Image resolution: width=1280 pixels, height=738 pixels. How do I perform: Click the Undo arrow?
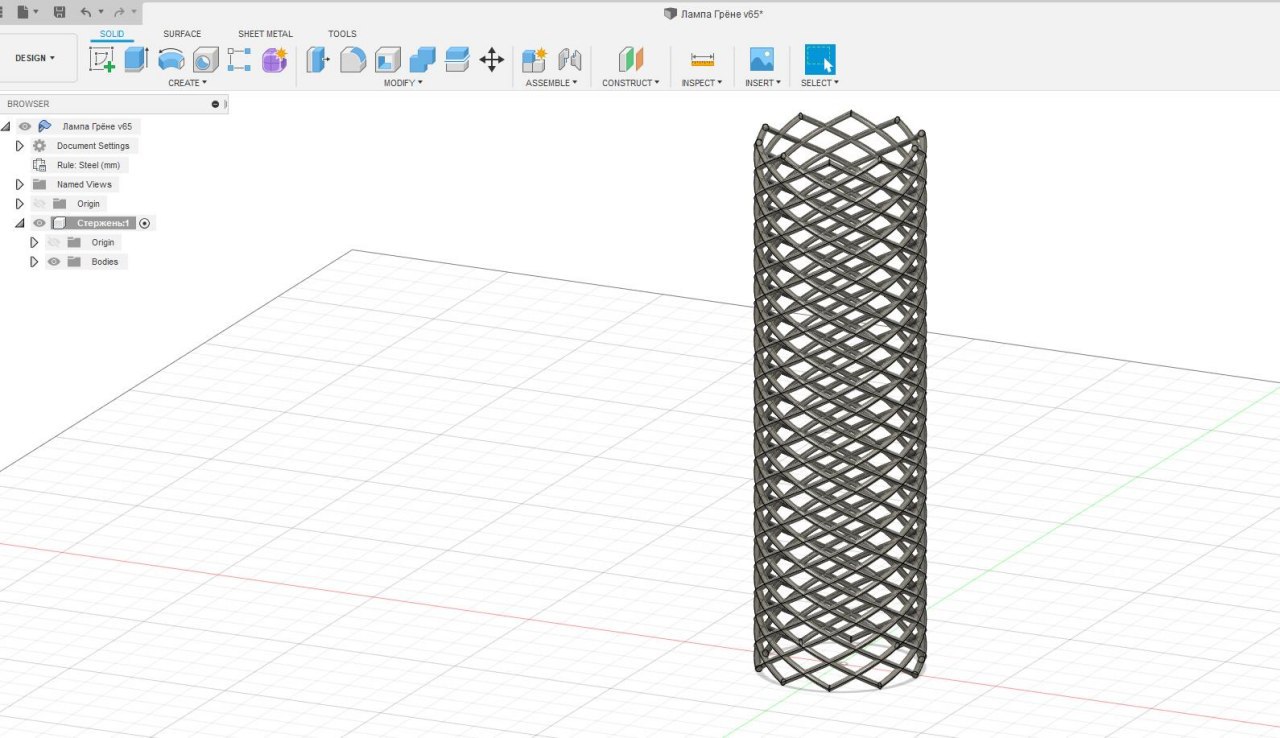(86, 12)
